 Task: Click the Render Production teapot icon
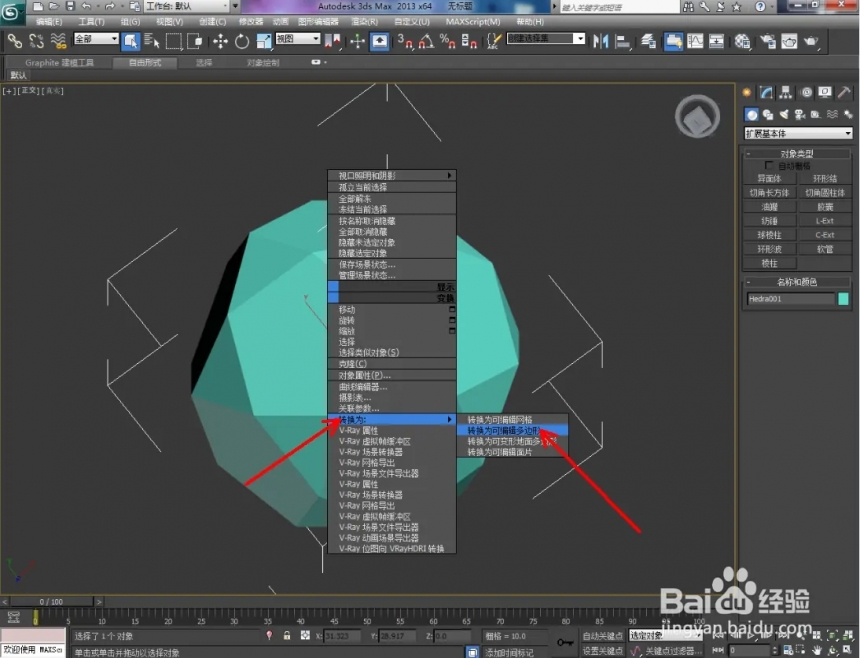click(811, 41)
